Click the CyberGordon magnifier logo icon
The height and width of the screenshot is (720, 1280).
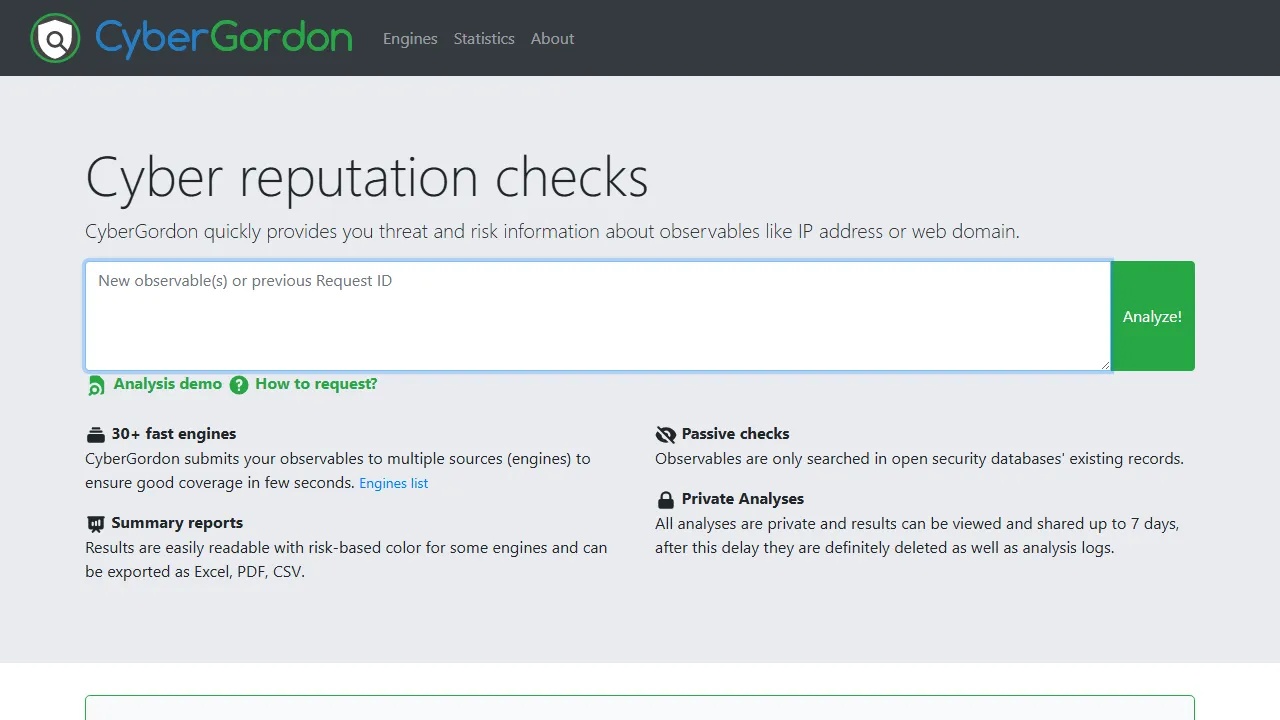(x=55, y=38)
